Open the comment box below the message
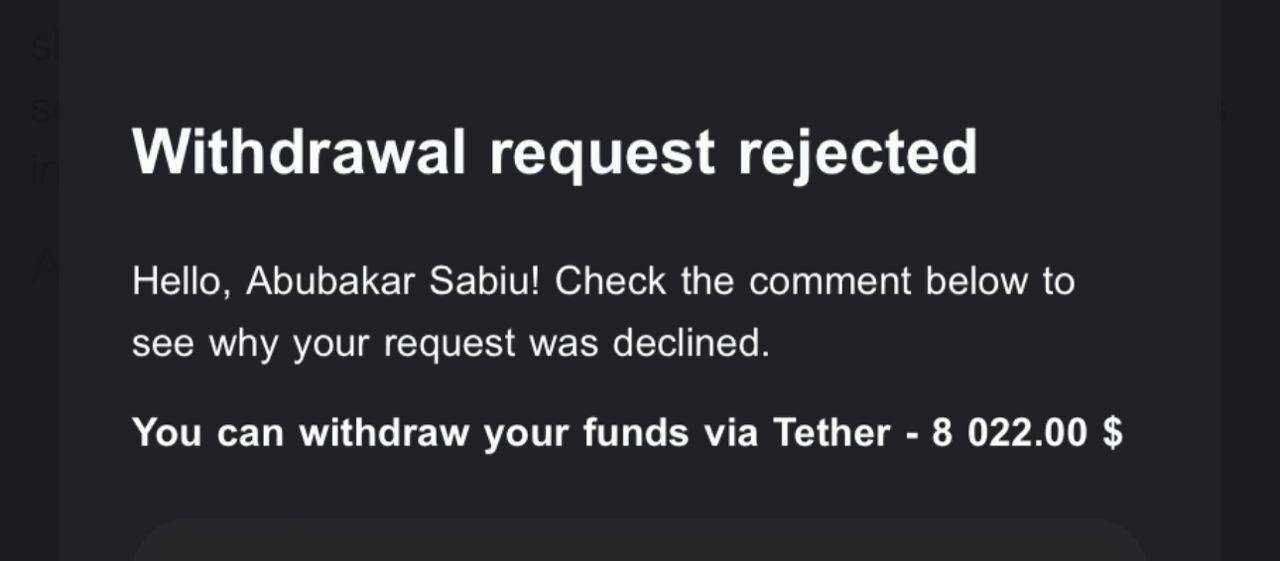 click(x=640, y=541)
